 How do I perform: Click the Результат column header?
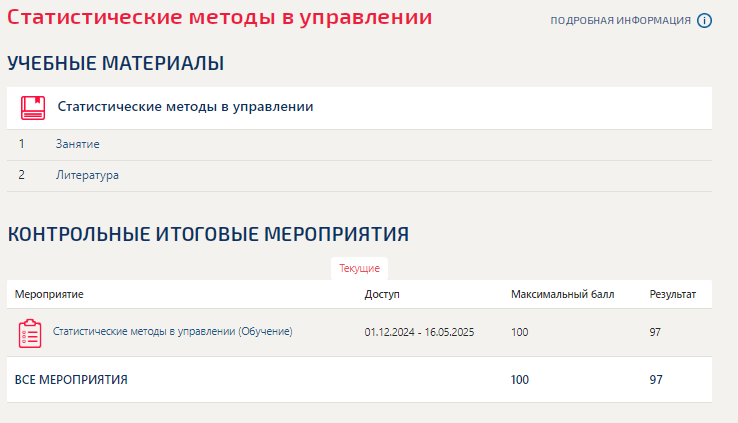(673, 295)
